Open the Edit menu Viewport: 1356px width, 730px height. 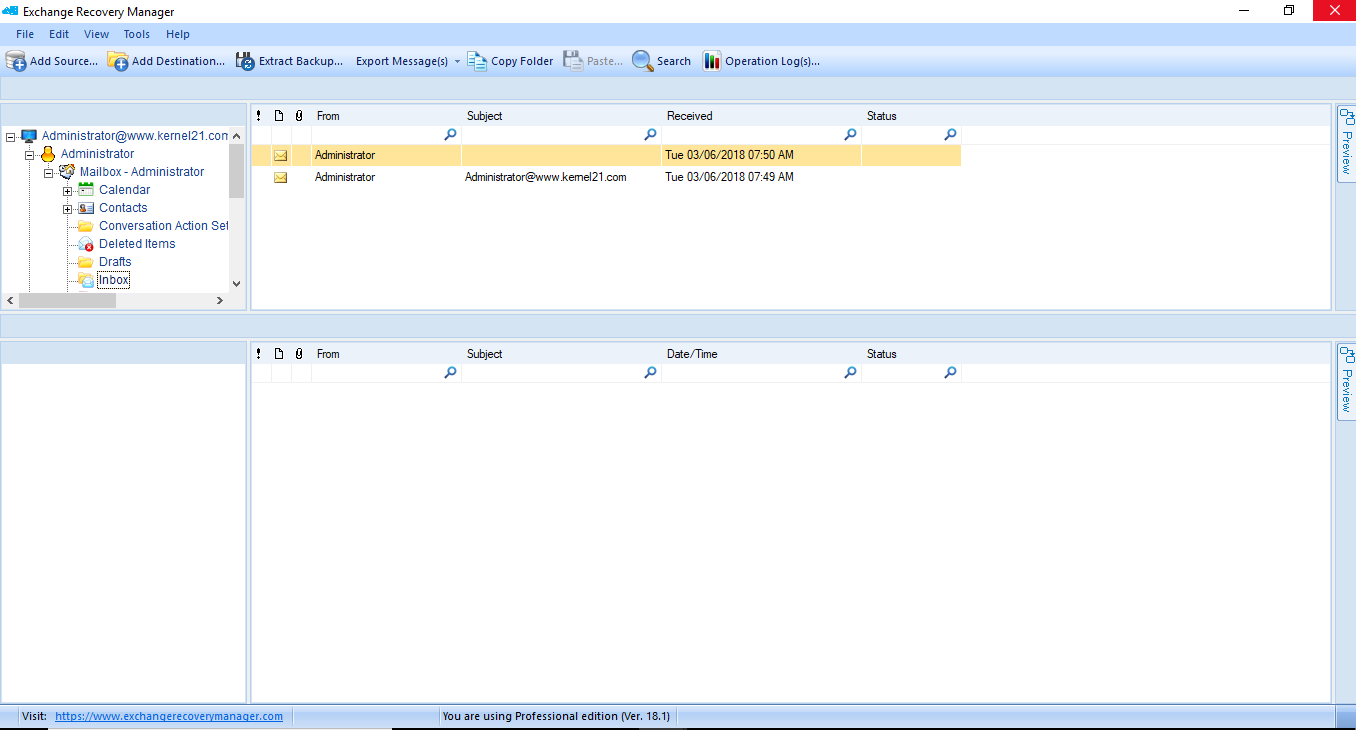click(x=59, y=34)
